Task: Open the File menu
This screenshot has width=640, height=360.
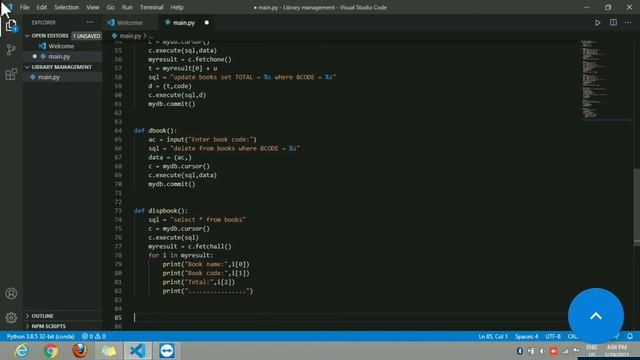Action: pos(24,7)
